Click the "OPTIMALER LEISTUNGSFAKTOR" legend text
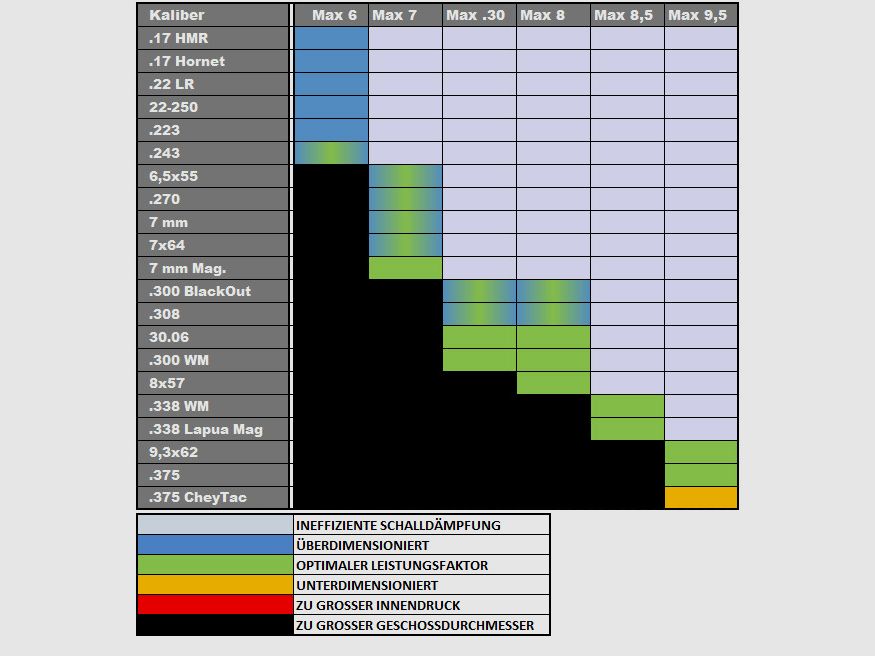Viewport: 875px width, 656px height. click(392, 566)
